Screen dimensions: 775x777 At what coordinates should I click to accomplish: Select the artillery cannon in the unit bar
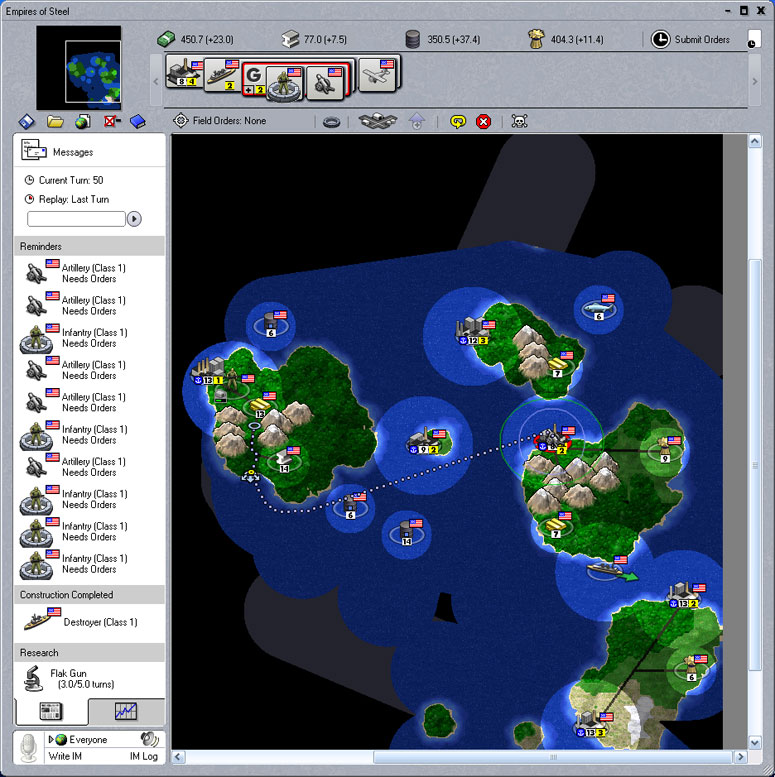pos(326,83)
